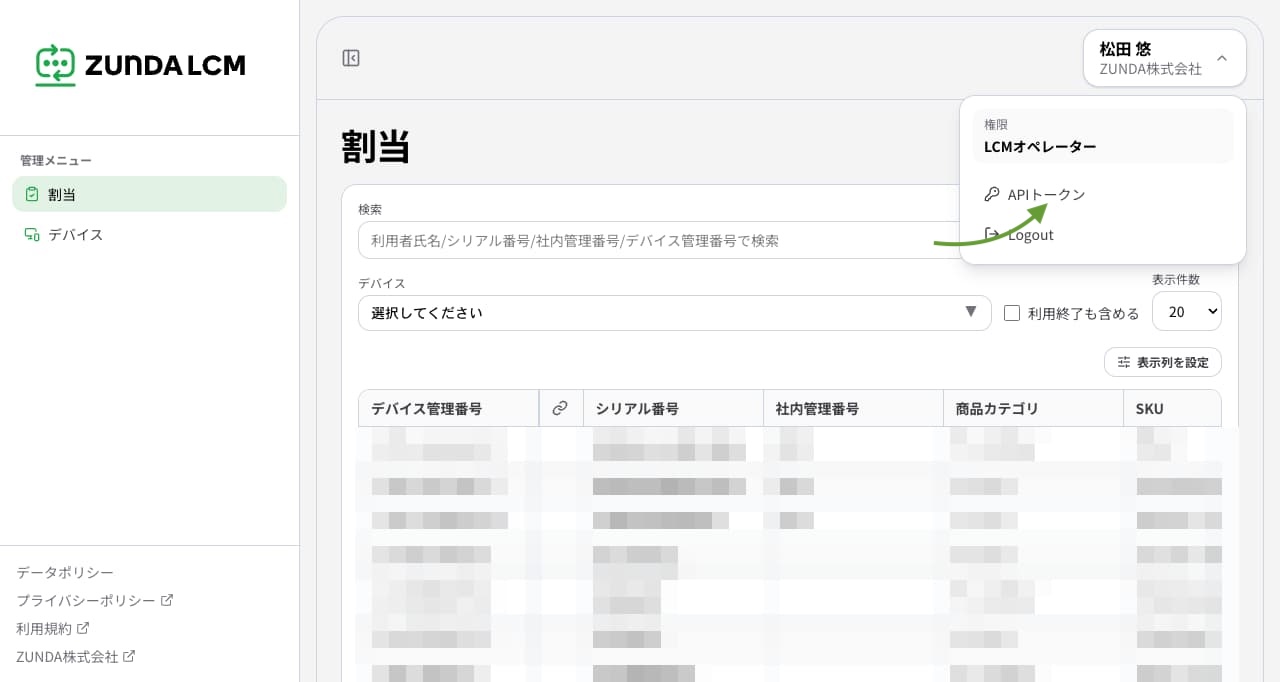Open the 表示件数 20 dropdown

point(1187,311)
